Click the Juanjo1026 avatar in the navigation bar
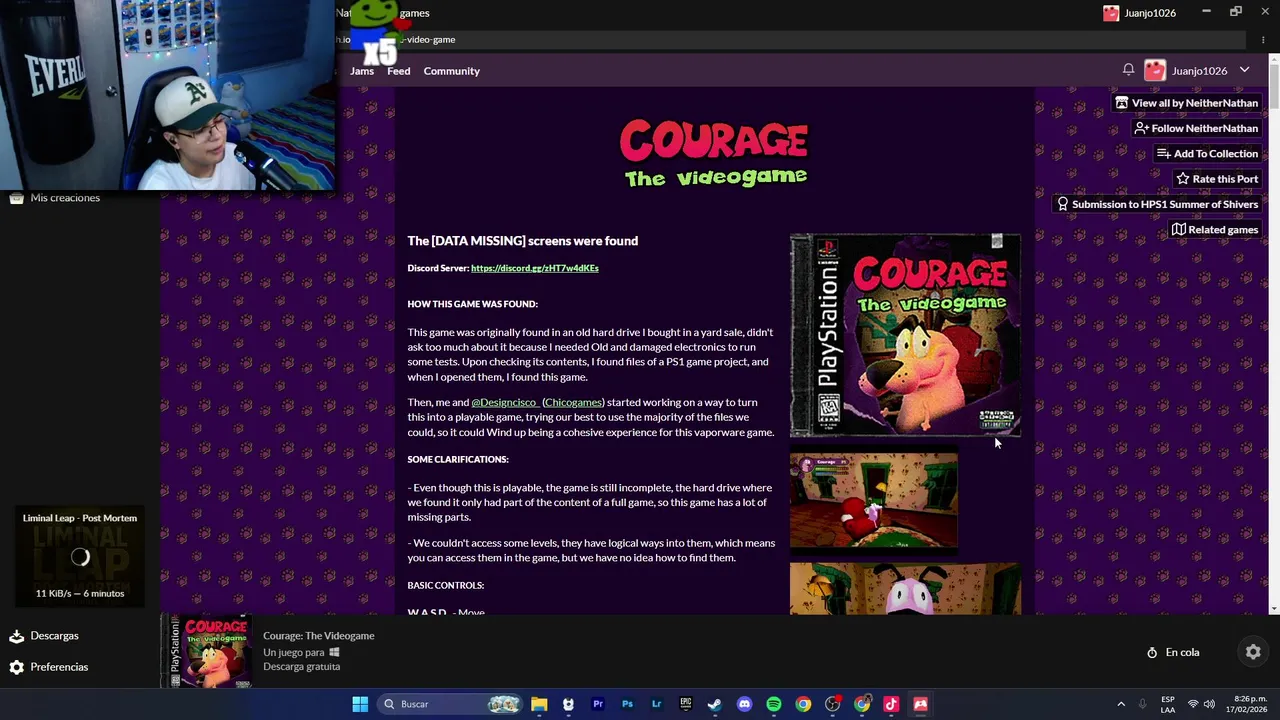Screen dimensions: 1280x720 1155,70
